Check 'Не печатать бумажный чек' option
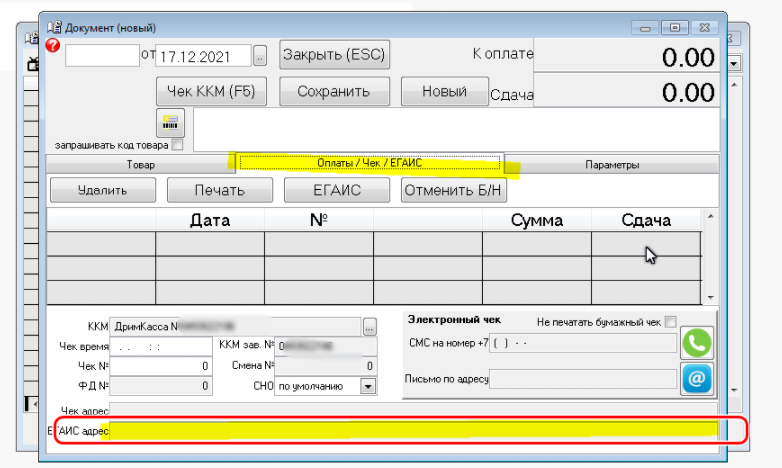Image resolution: width=782 pixels, height=468 pixels. 671,321
